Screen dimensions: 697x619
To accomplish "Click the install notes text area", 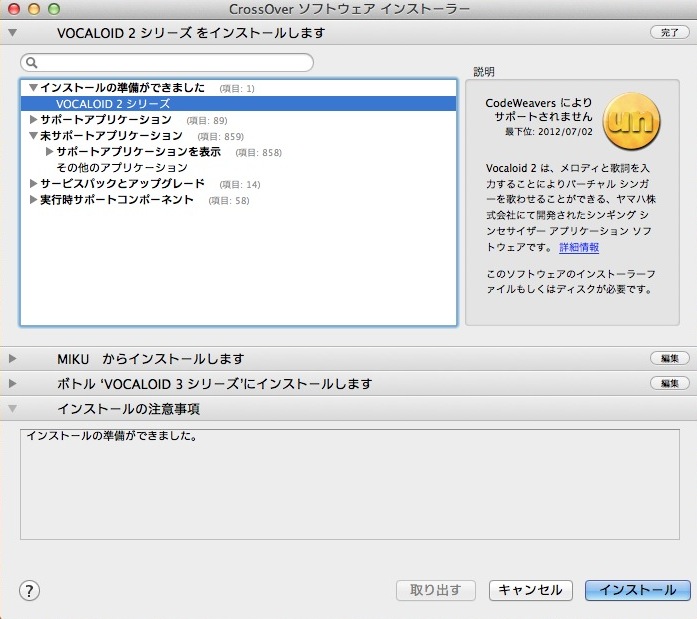I will 350,484.
